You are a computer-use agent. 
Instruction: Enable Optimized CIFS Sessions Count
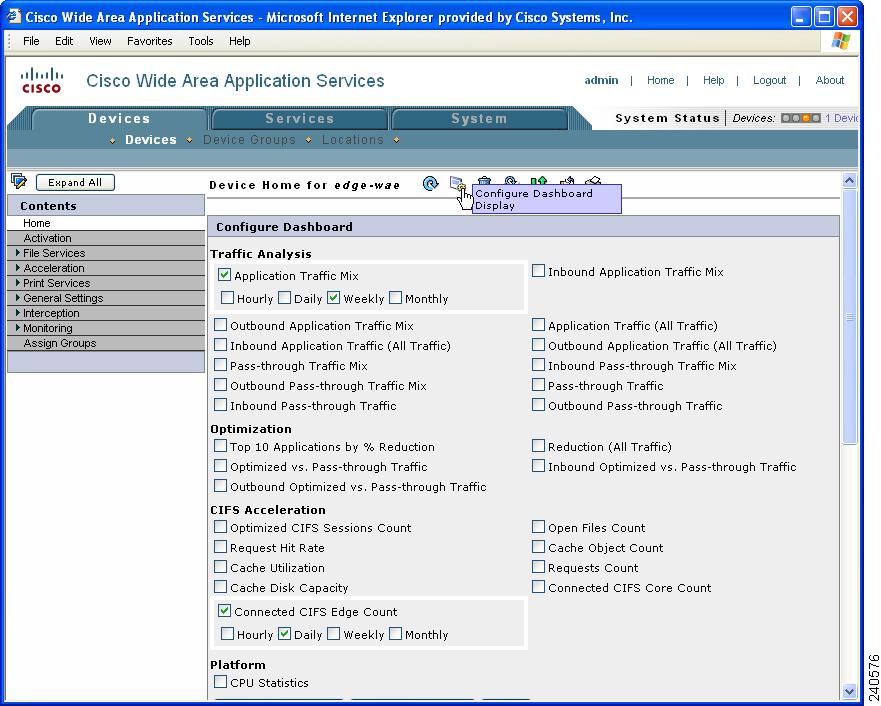221,527
